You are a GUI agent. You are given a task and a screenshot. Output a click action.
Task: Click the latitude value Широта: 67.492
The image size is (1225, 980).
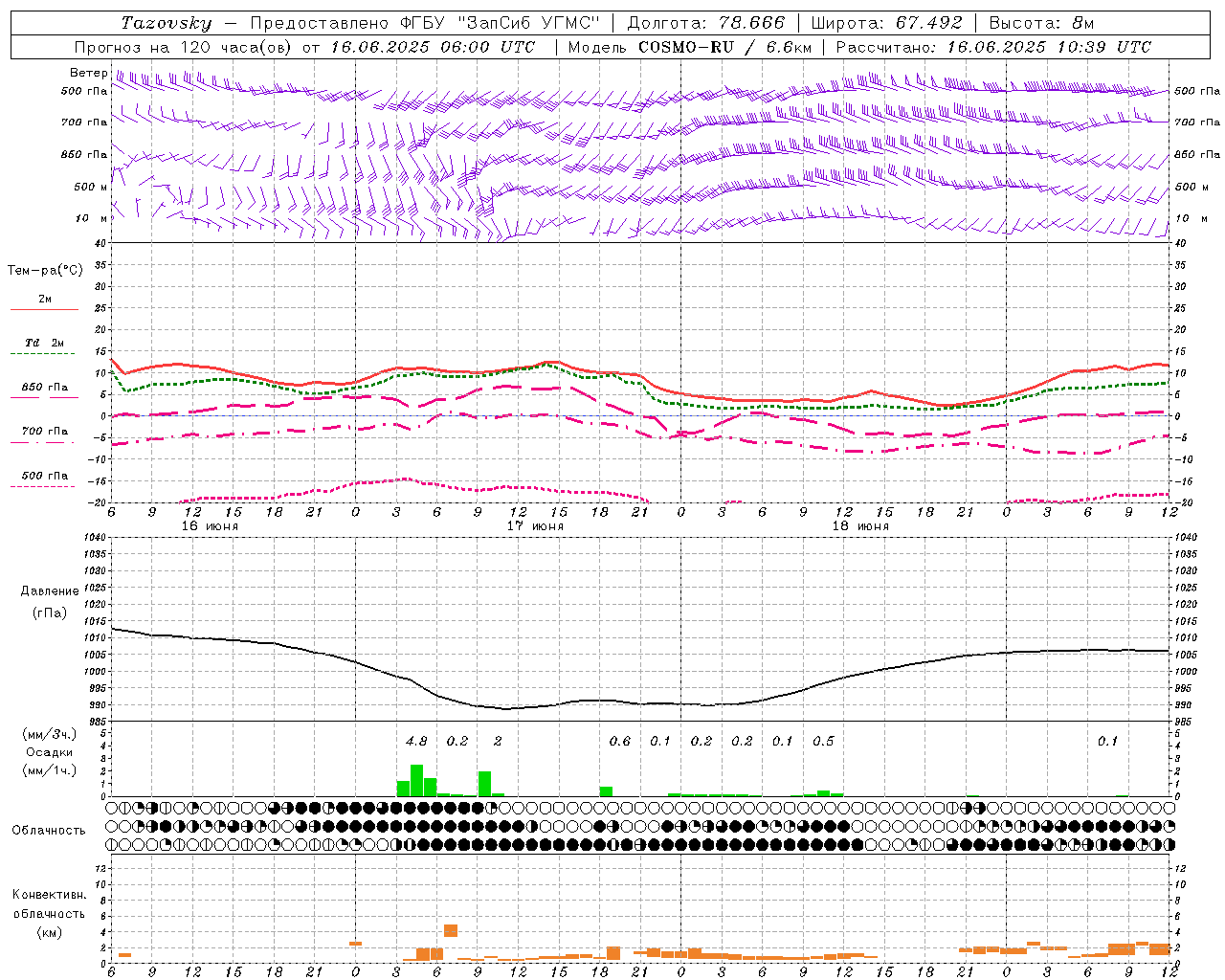coord(886,23)
